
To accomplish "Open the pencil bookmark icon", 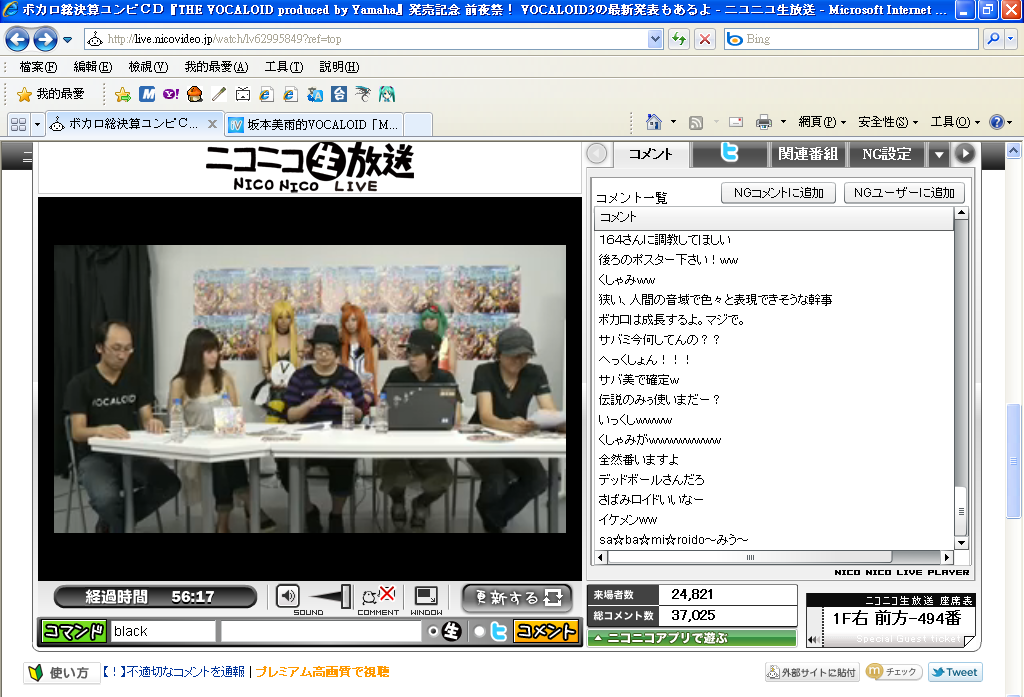I will pos(219,94).
